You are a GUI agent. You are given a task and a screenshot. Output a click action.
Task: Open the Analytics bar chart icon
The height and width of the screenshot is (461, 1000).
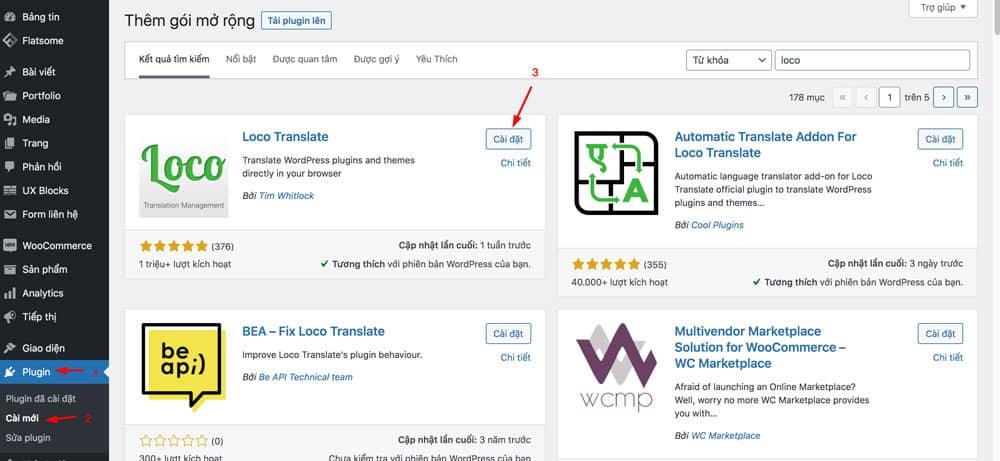point(10,293)
